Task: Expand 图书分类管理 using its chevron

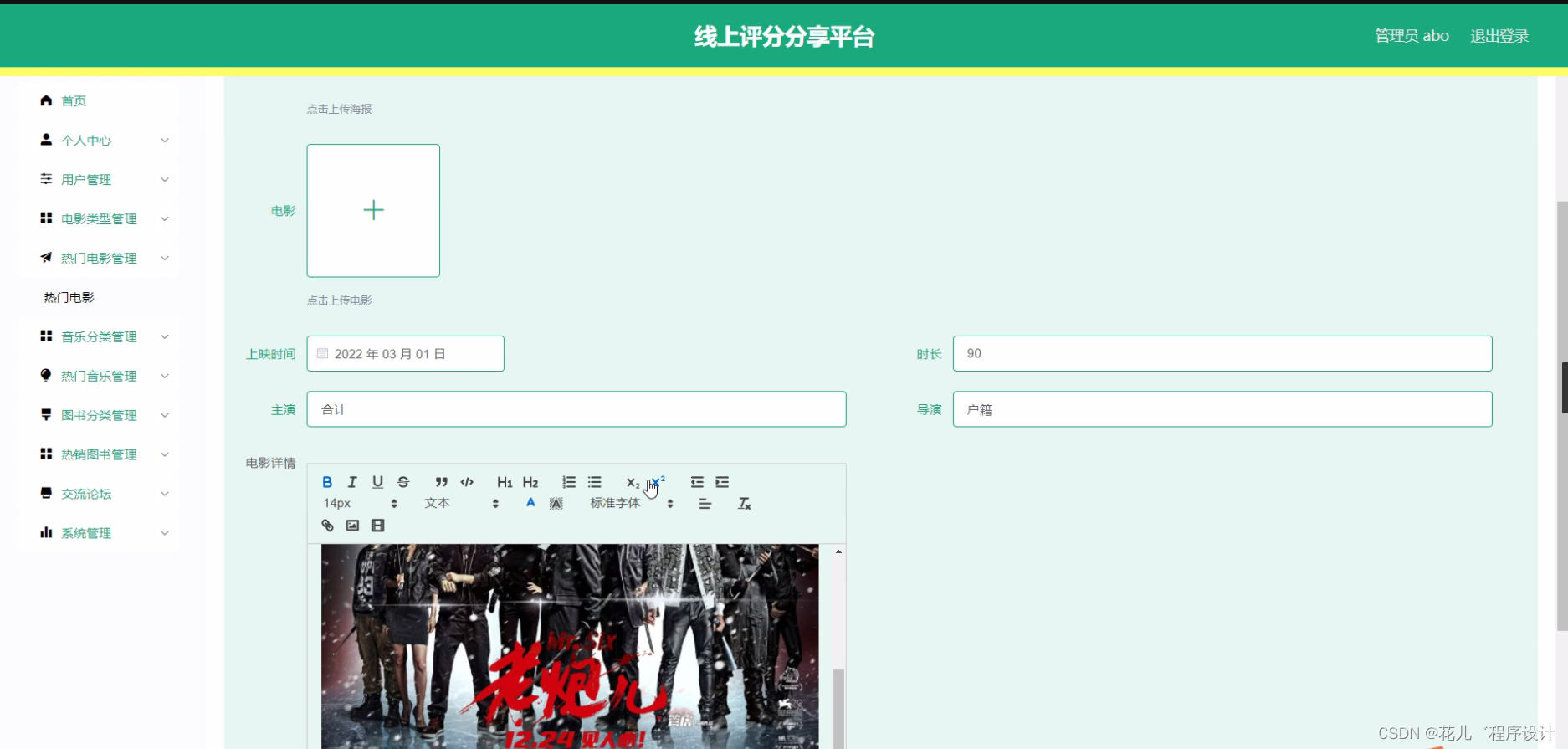Action: pos(165,415)
